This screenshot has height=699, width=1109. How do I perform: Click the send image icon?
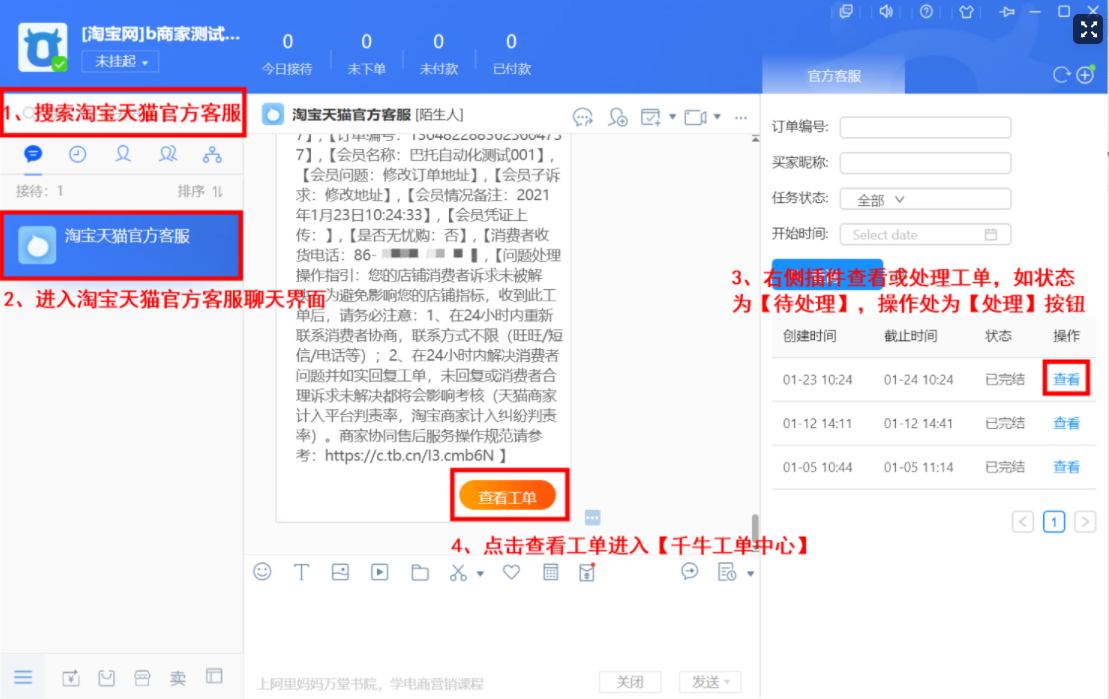(340, 572)
